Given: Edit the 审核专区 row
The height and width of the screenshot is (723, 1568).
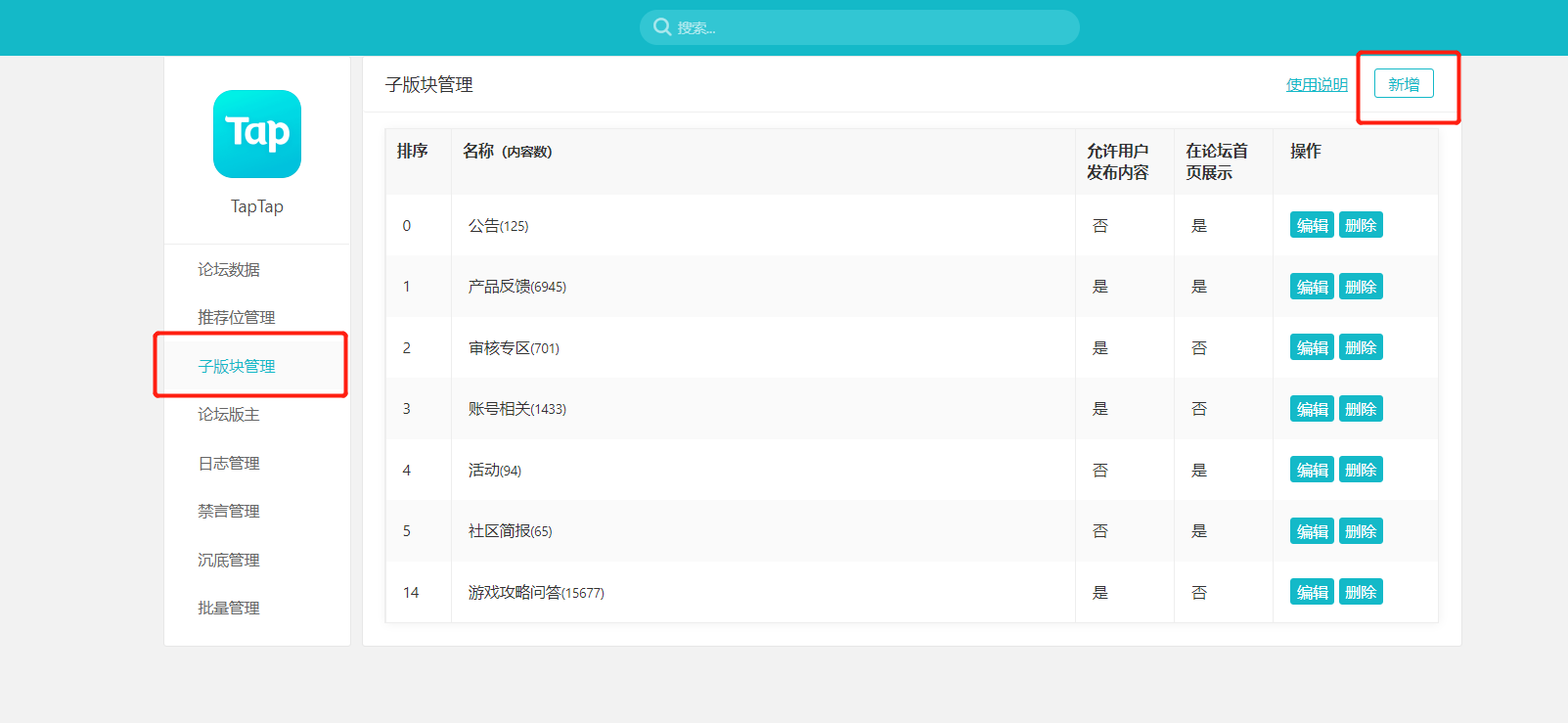Looking at the screenshot, I should (x=1312, y=347).
